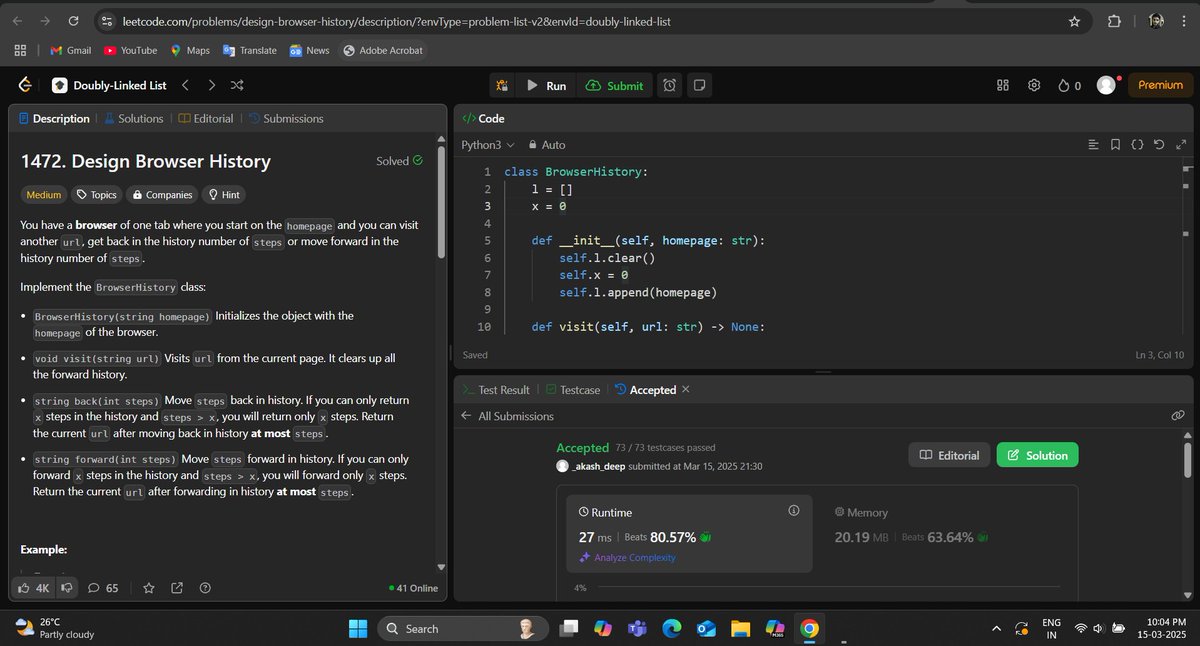The image size is (1200, 646).
Task: Bookmark icon in code editor toolbar
Action: point(1115,145)
